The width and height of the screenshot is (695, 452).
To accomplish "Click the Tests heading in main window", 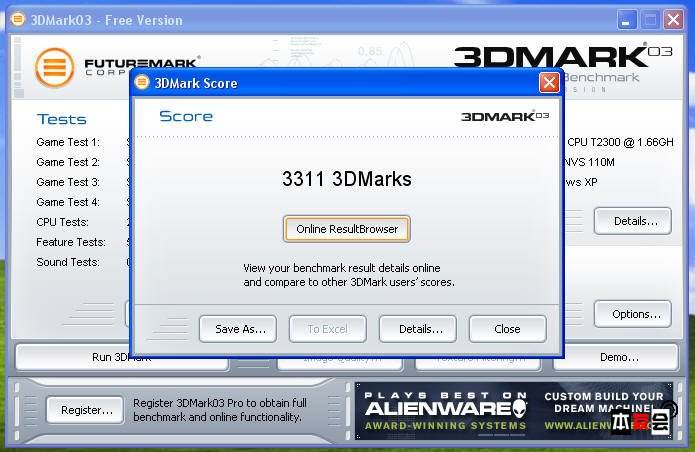I will click(x=62, y=119).
